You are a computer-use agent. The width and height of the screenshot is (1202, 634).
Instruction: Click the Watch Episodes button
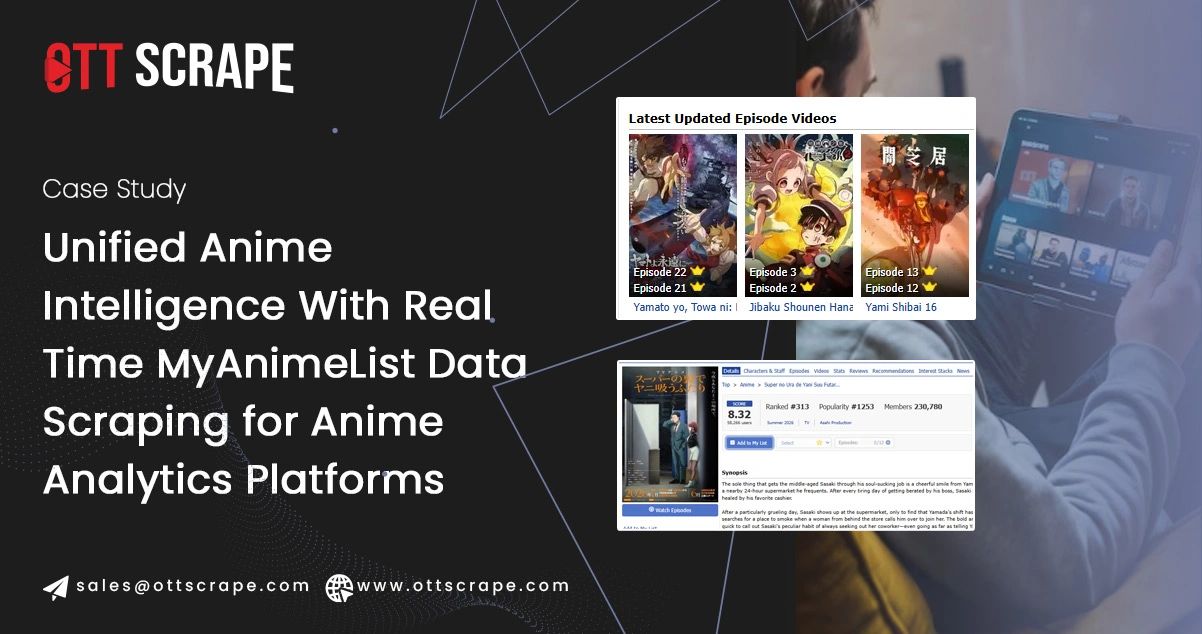[x=670, y=510]
